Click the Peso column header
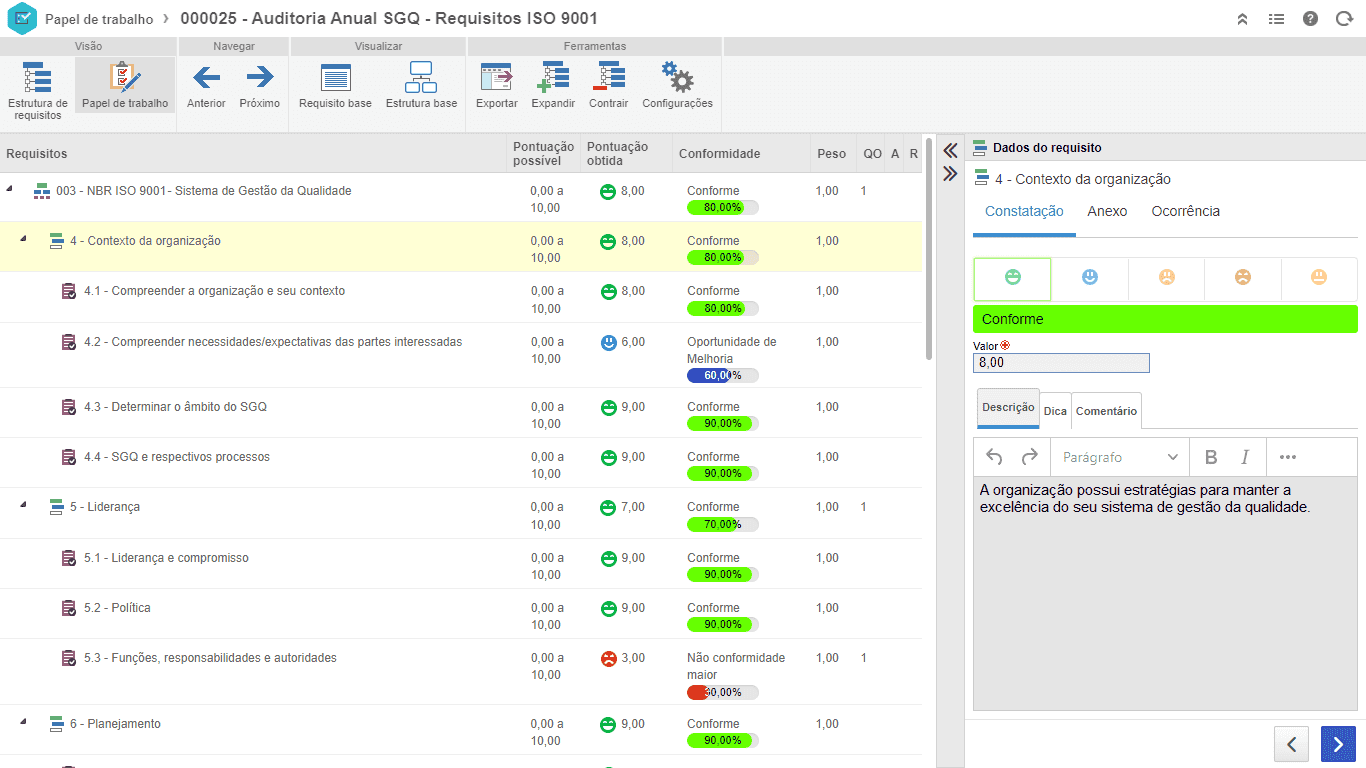This screenshot has height=768, width=1366. 831,154
